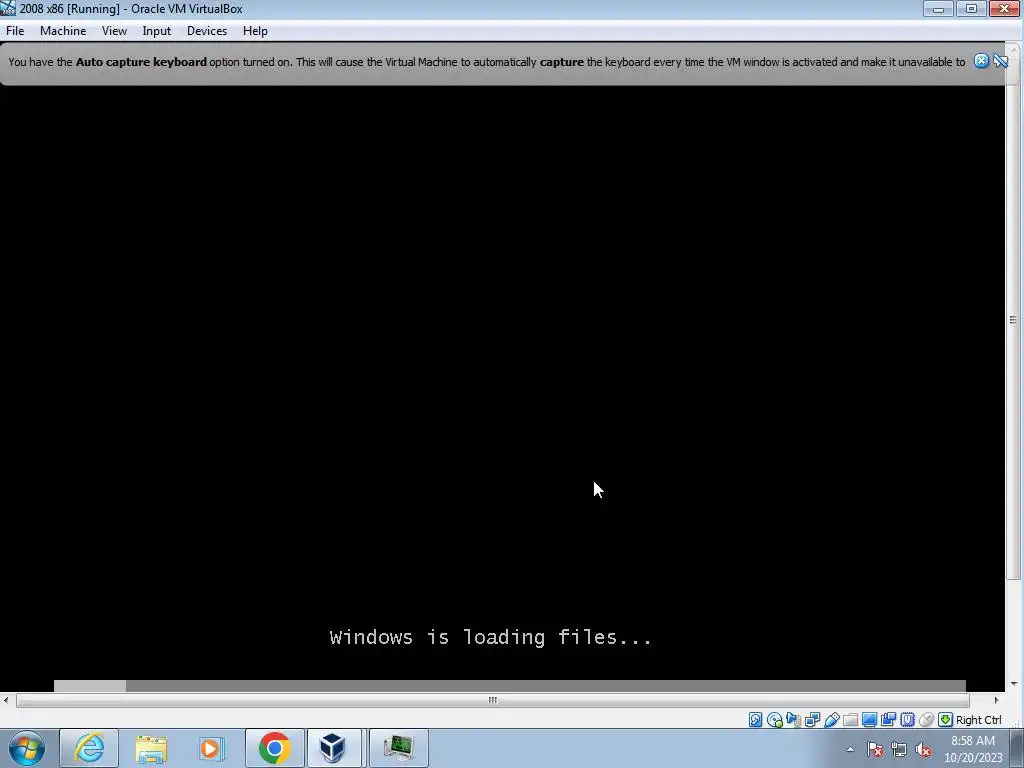Open the File menu
Image resolution: width=1024 pixels, height=768 pixels.
tap(15, 31)
